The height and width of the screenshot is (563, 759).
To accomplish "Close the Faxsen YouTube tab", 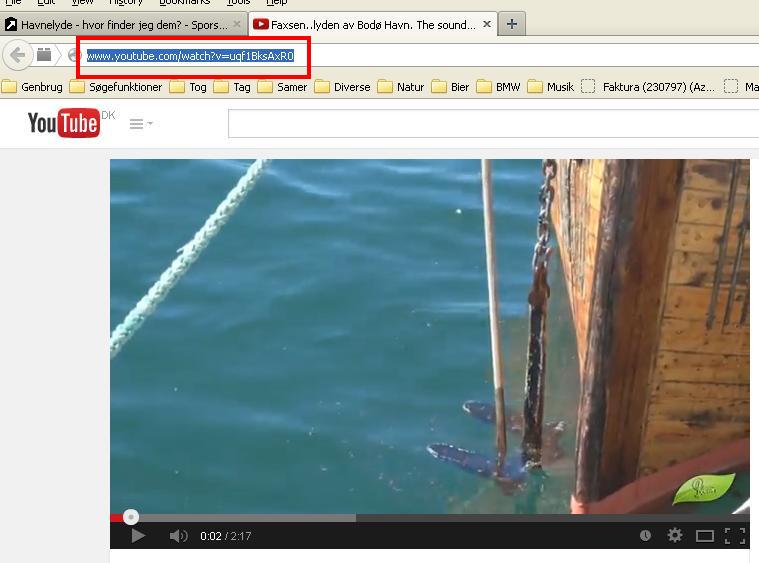I will [x=487, y=24].
